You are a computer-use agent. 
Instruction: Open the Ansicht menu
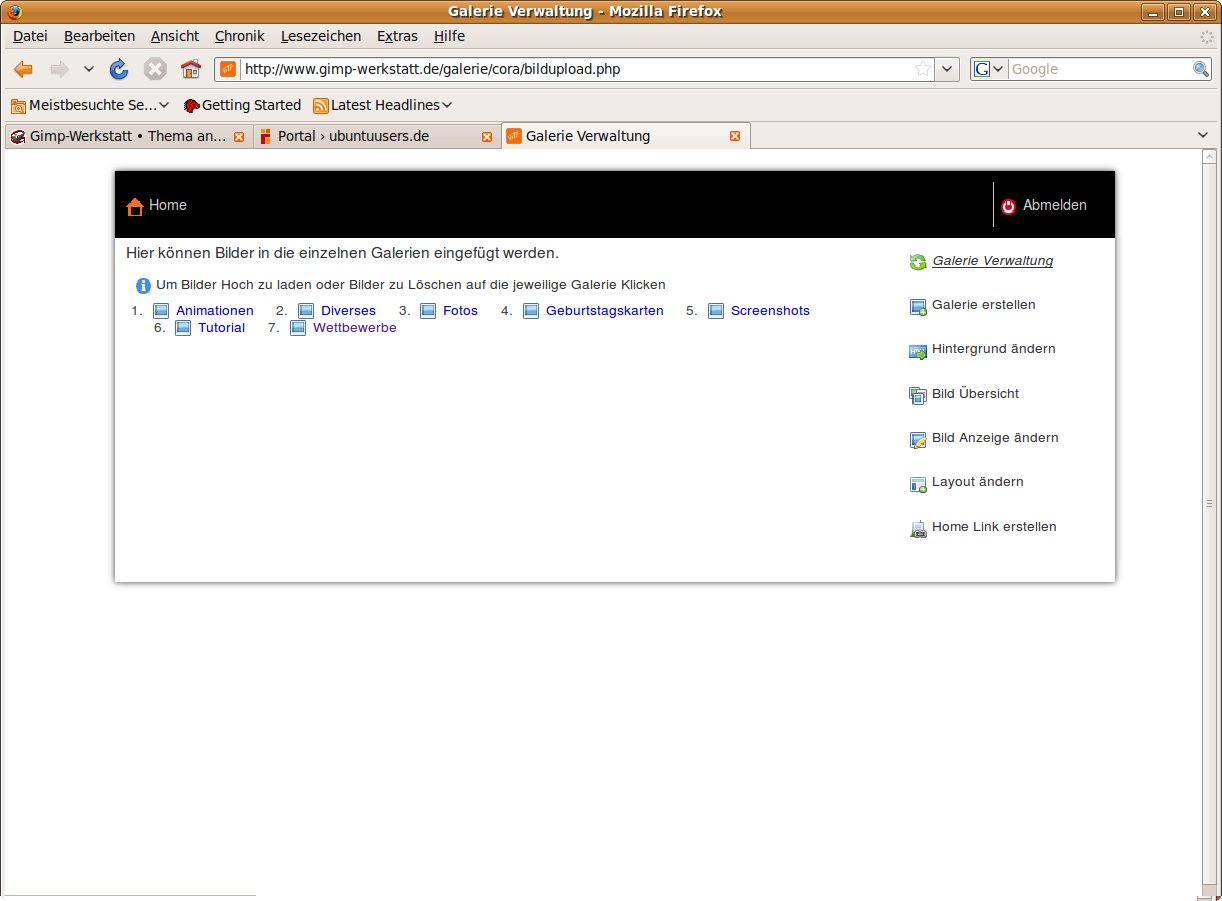point(175,36)
